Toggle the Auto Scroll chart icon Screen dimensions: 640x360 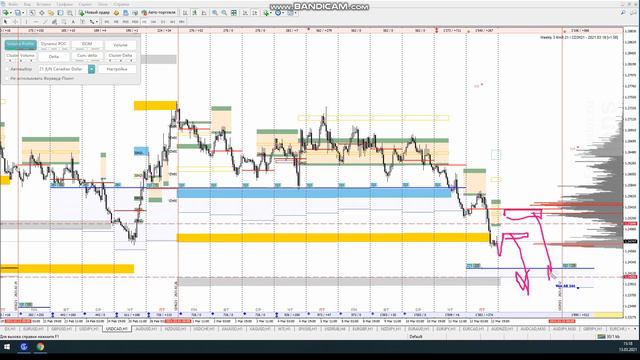pyautogui.click(x=245, y=13)
